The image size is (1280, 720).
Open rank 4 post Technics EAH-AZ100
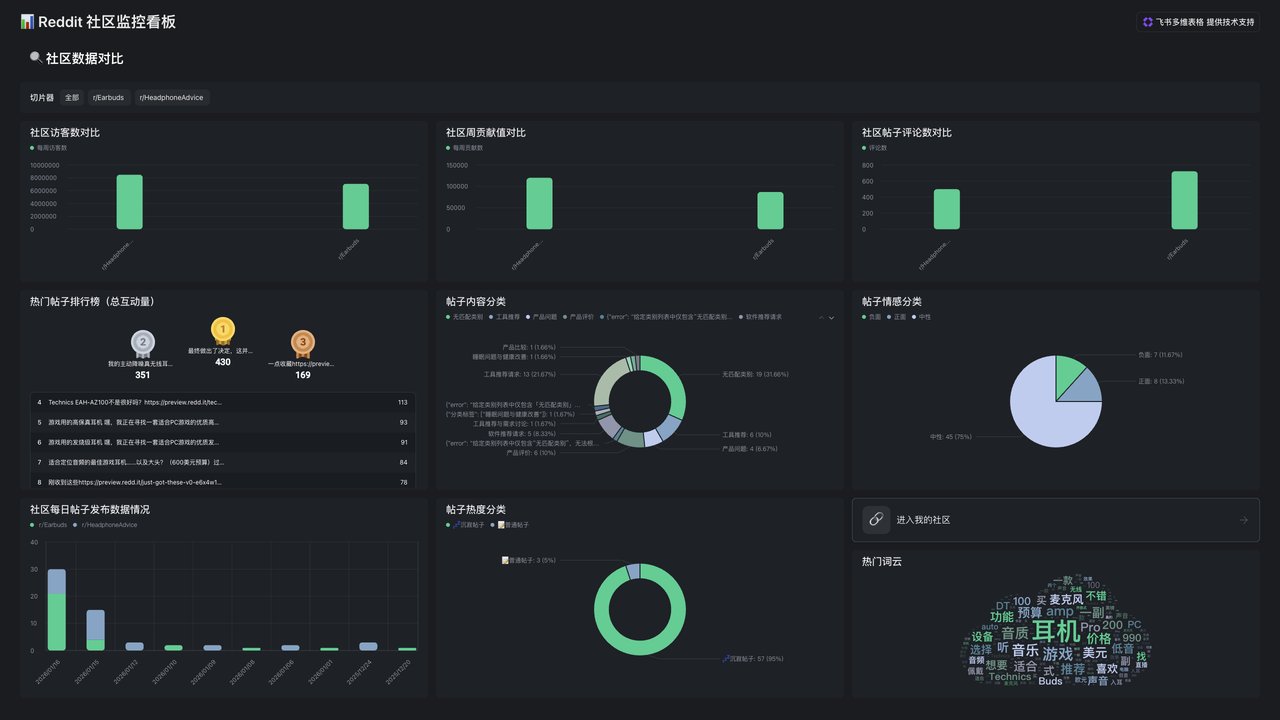pyautogui.click(x=223, y=402)
